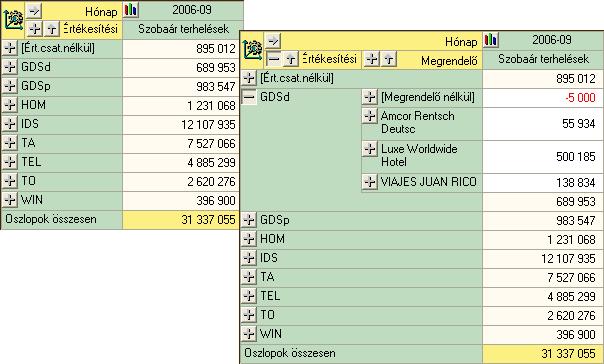Image resolution: width=604 pixels, height=364 pixels.
Task: Select the 138 834 value cell
Action: click(543, 183)
